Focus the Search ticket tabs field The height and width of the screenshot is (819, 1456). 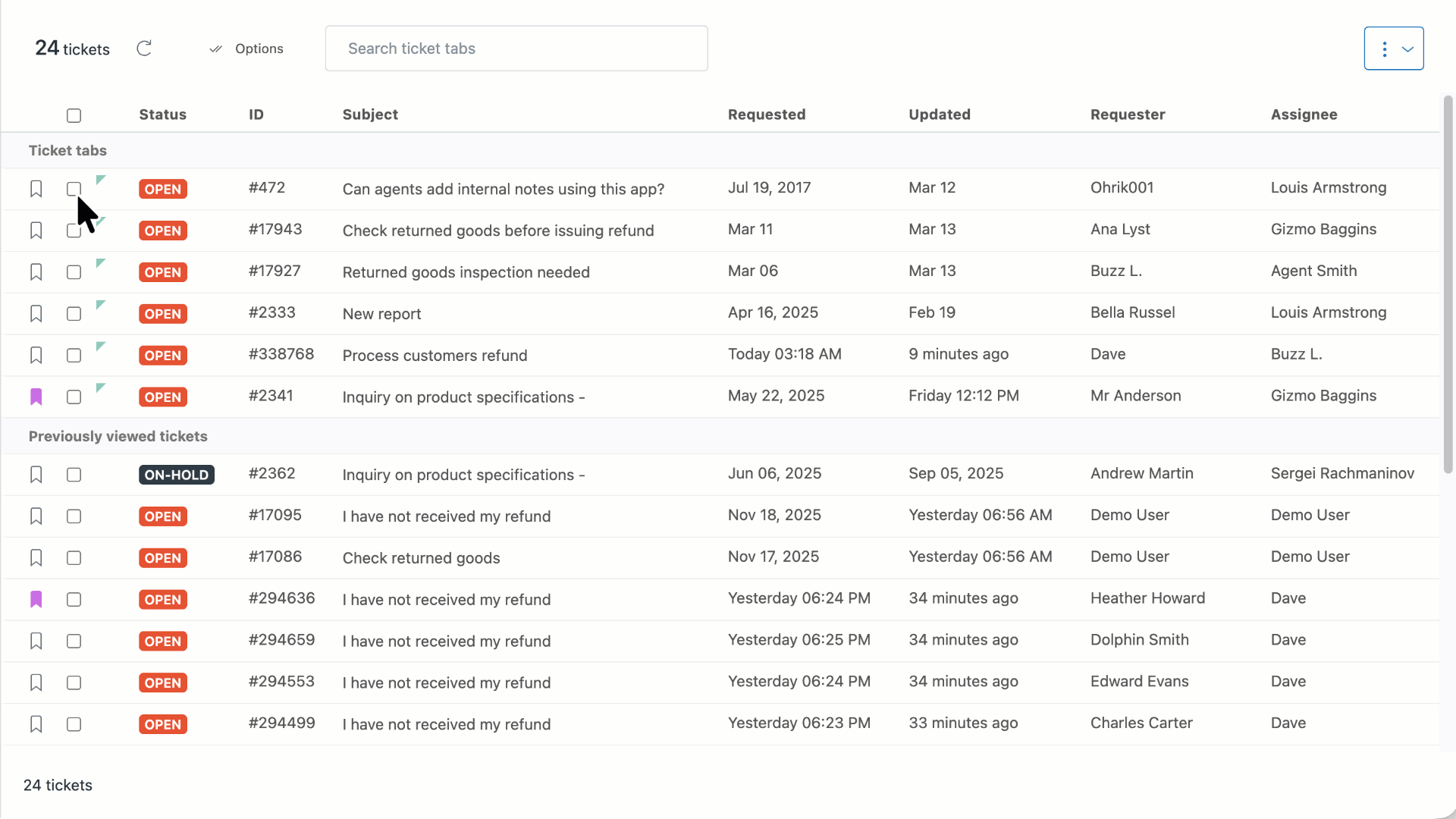pos(516,49)
